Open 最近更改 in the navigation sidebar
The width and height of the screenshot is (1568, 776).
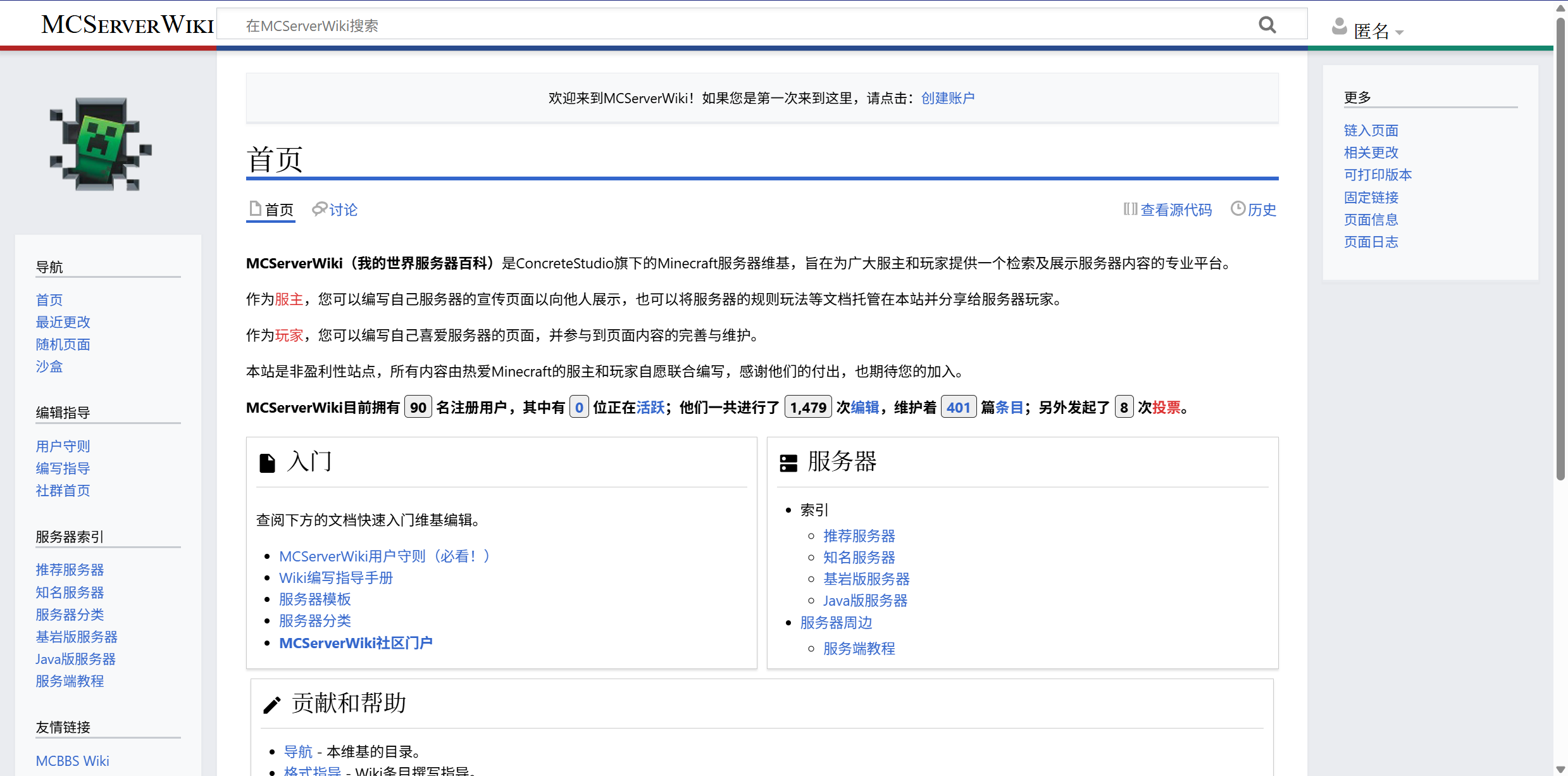(63, 322)
